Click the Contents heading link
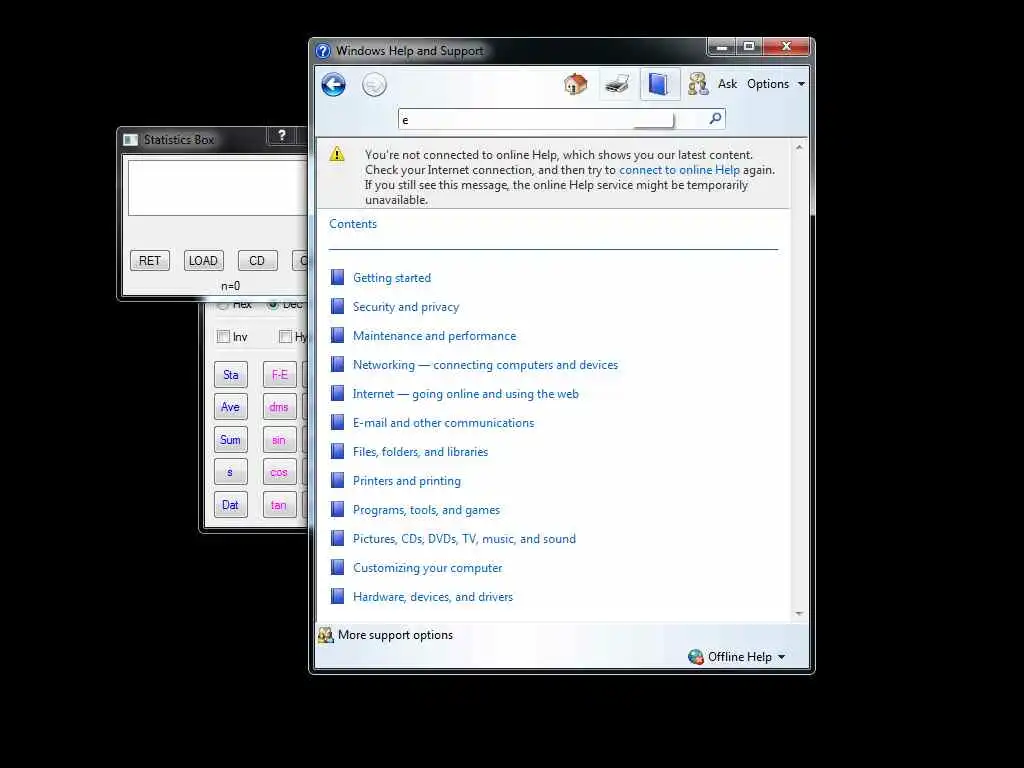The height and width of the screenshot is (768, 1024). [x=353, y=224]
